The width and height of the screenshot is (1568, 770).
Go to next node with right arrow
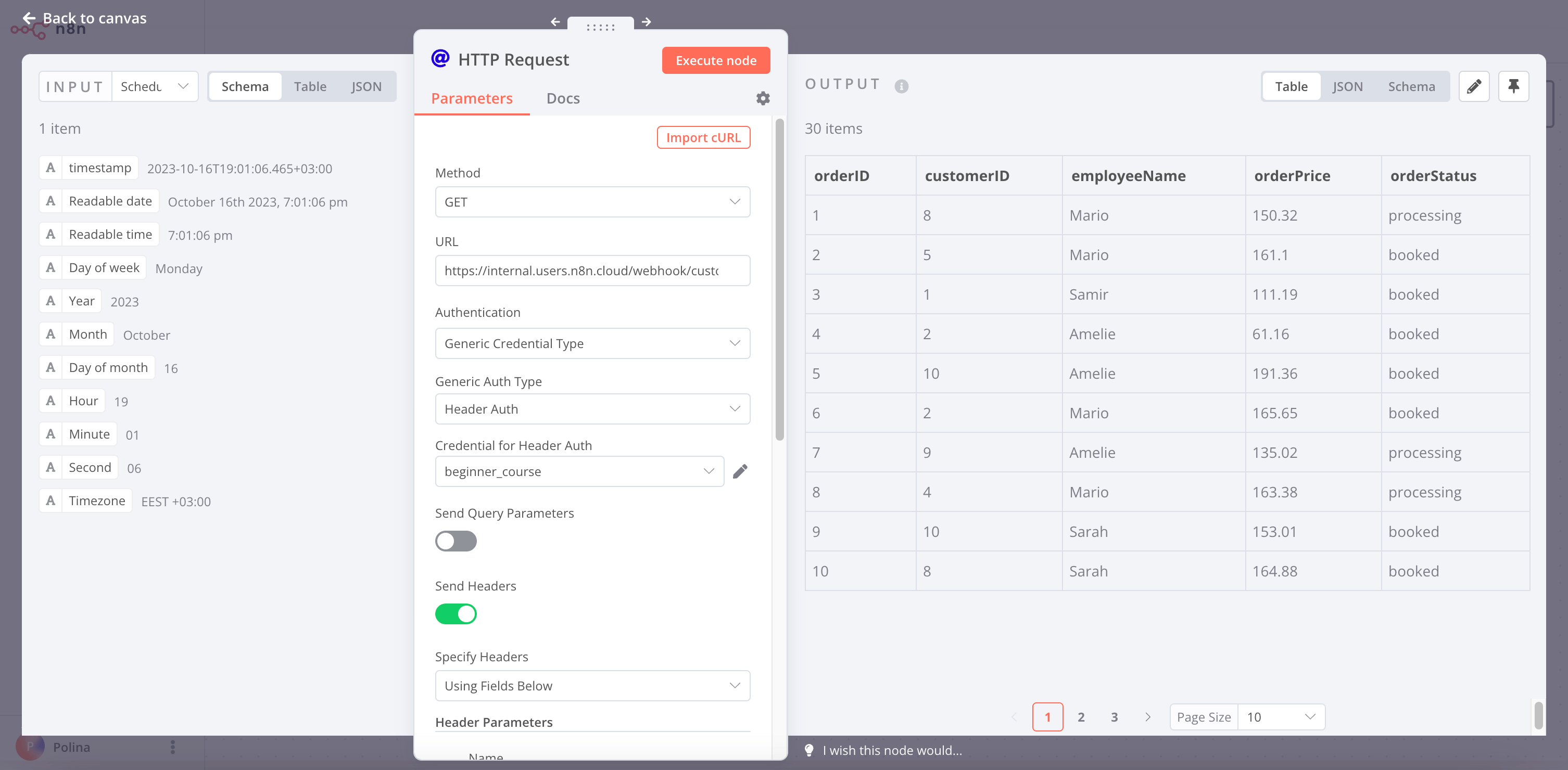647,22
